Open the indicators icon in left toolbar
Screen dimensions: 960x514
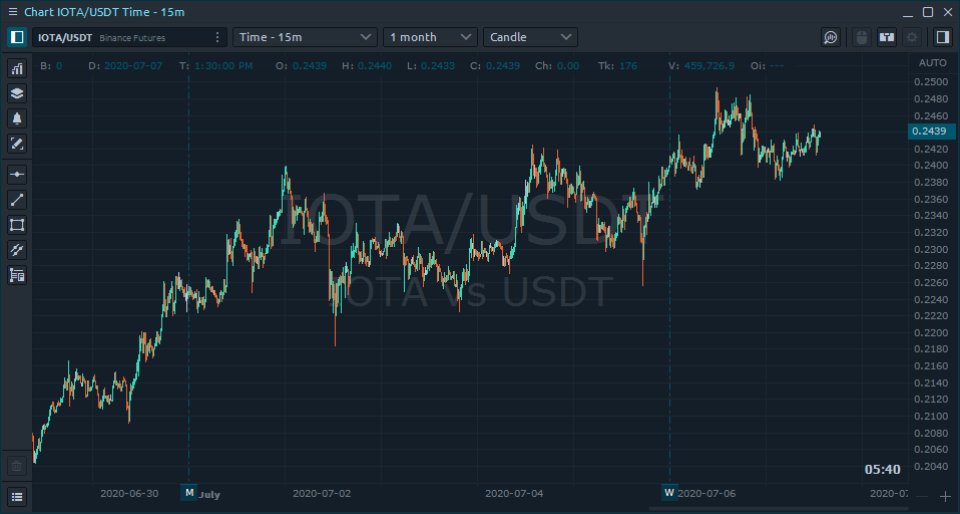(x=17, y=69)
